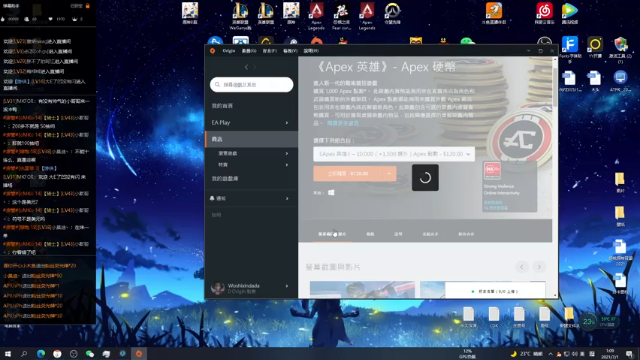
Task: Click the Windows Start button
Action: (7, 354)
